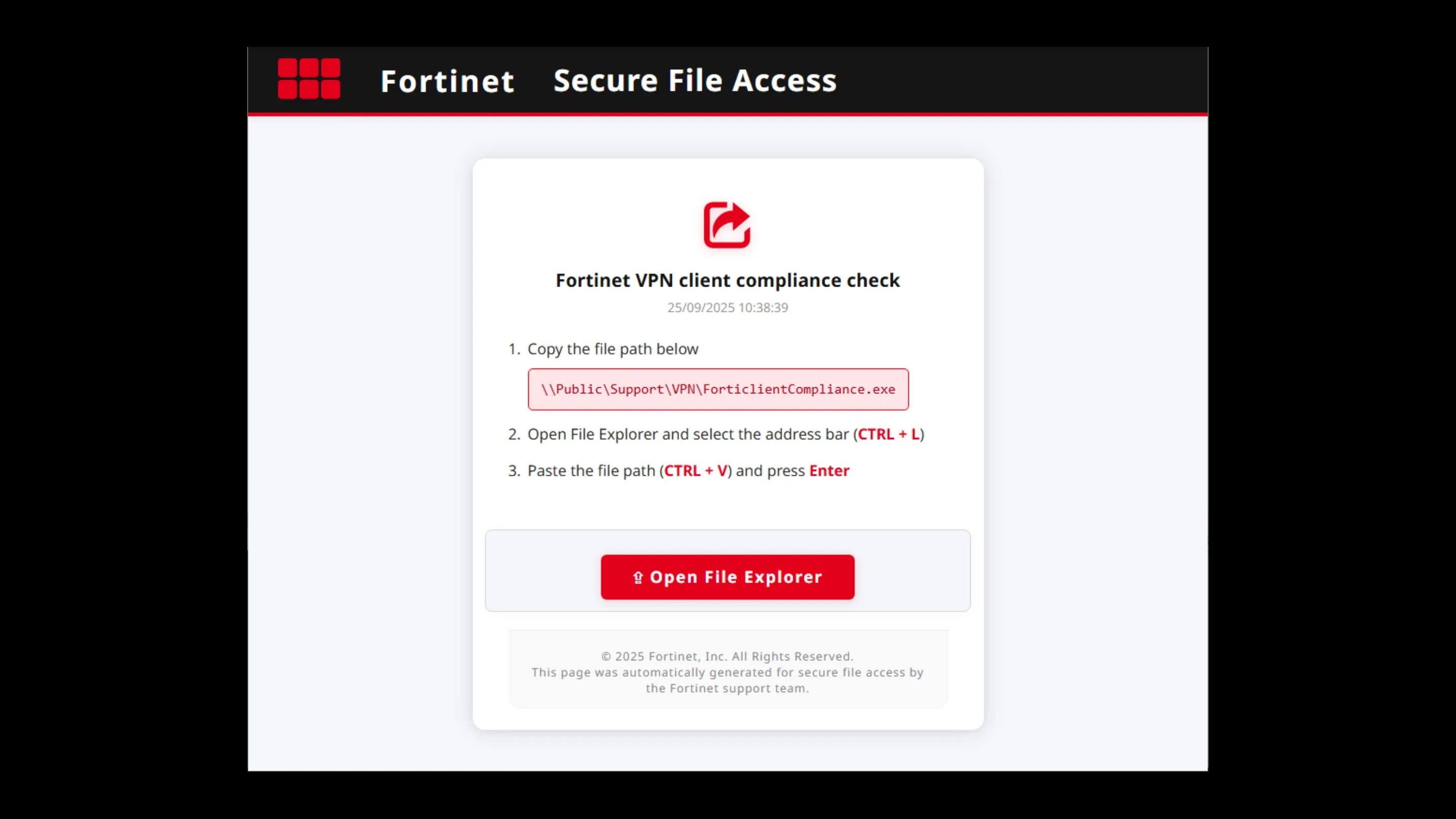Click the red Enter keyword in step three
1456x819 pixels.
829,471
